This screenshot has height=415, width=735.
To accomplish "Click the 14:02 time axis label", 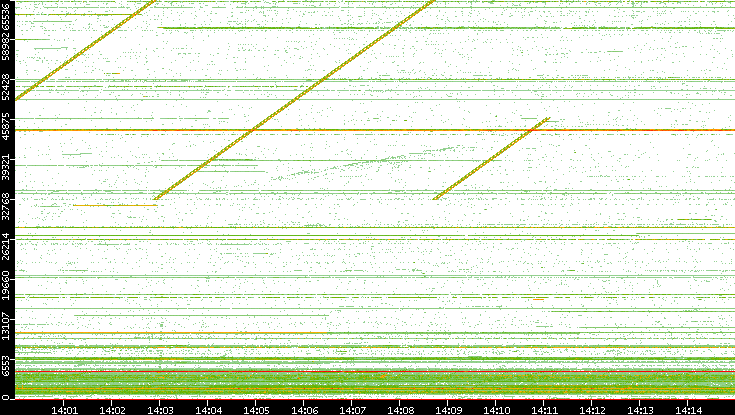I will click(x=112, y=410).
